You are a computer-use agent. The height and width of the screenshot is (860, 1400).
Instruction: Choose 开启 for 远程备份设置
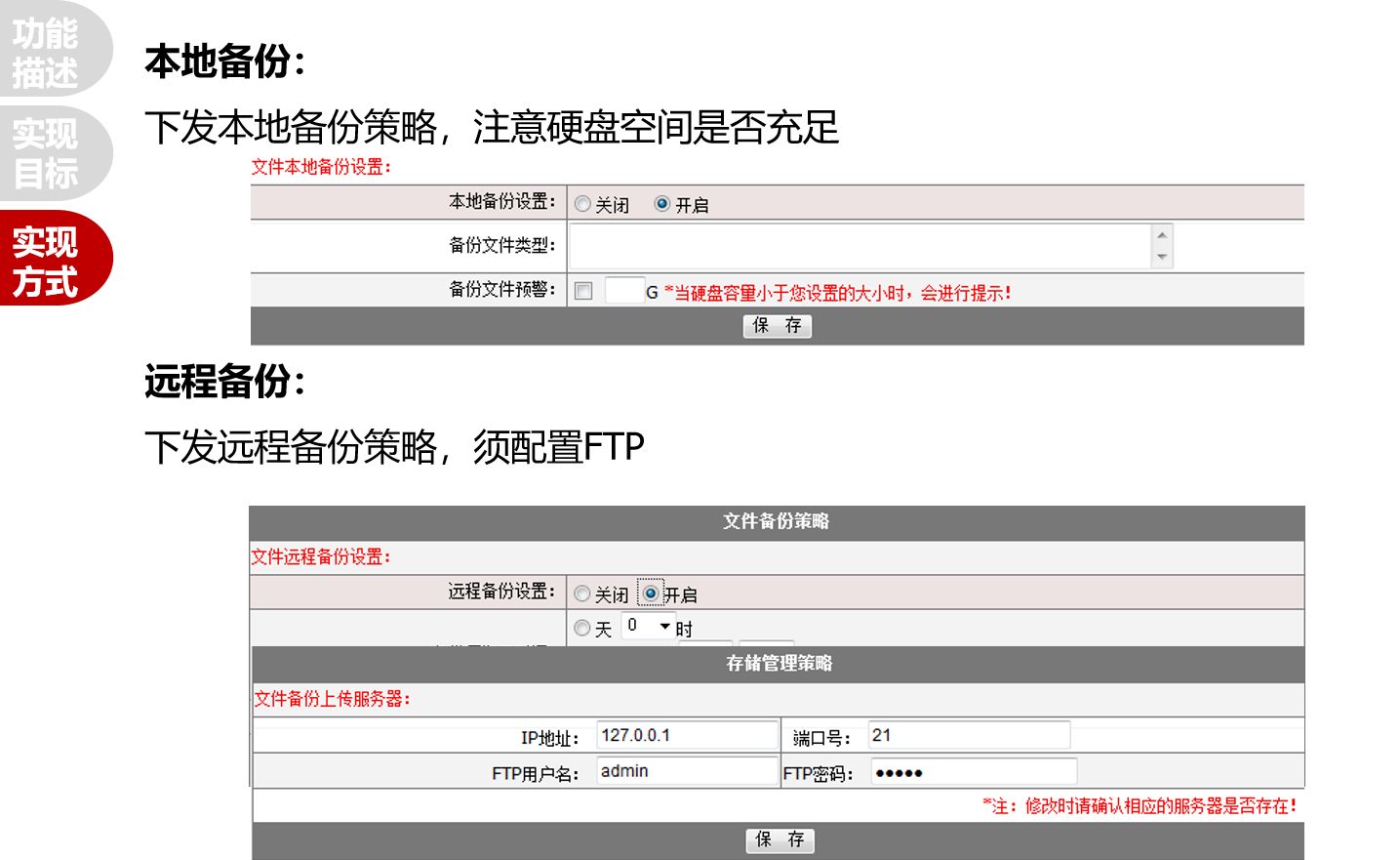tap(651, 594)
